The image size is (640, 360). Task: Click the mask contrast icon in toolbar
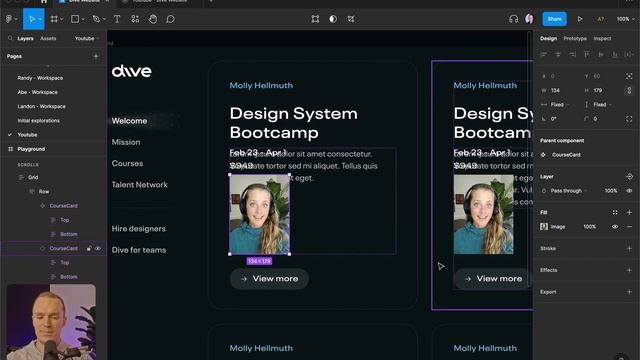tap(333, 19)
